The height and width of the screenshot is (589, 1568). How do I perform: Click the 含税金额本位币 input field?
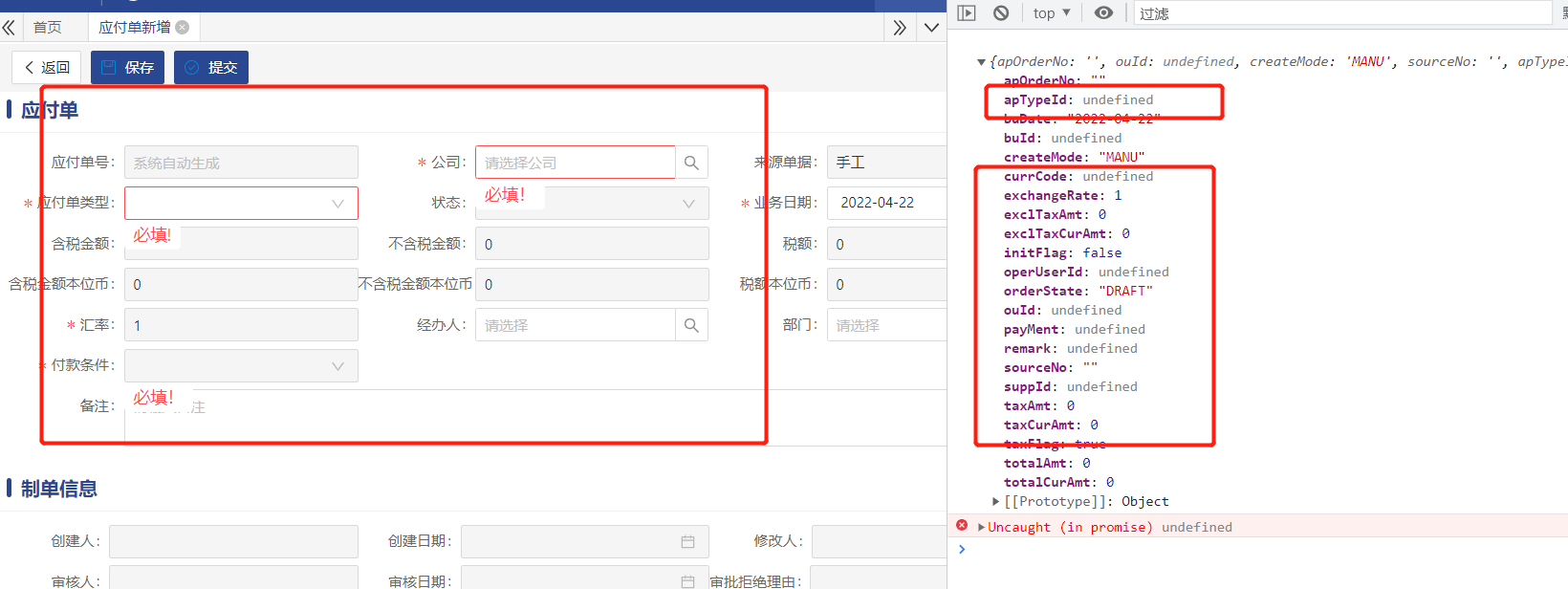tap(241, 284)
